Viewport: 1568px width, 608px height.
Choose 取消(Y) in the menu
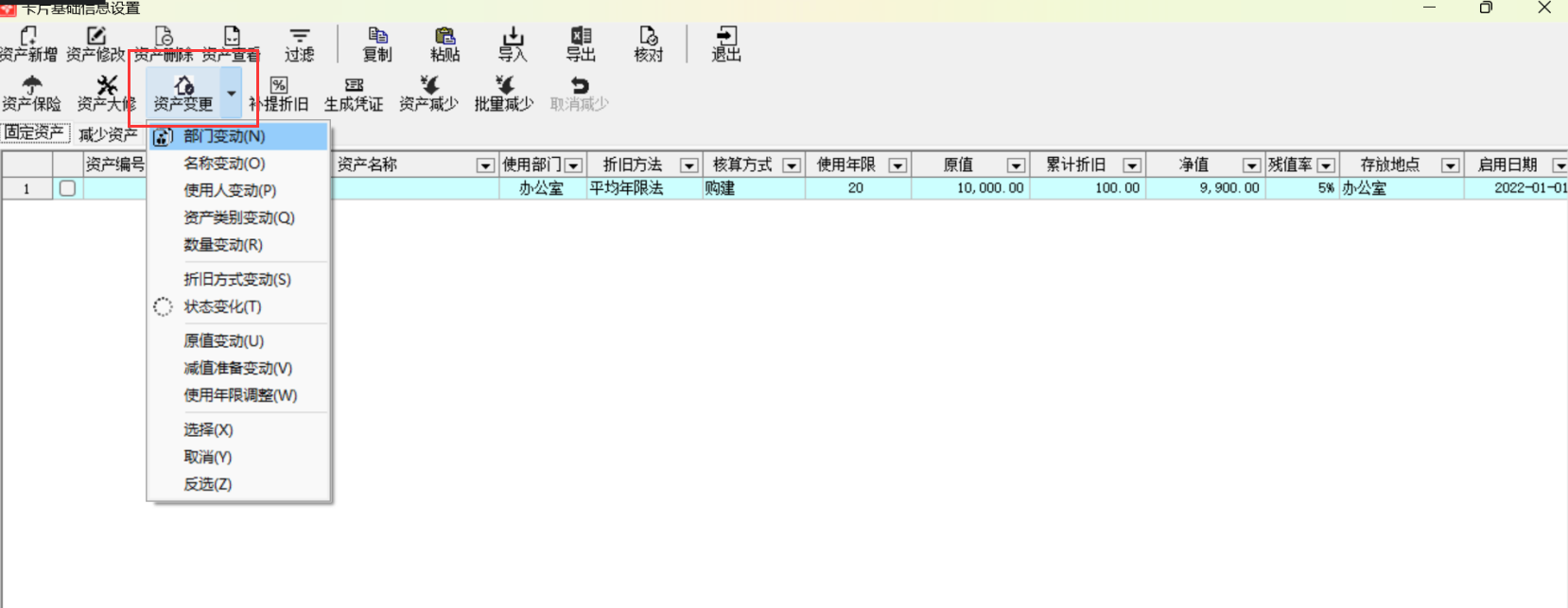(x=238, y=457)
